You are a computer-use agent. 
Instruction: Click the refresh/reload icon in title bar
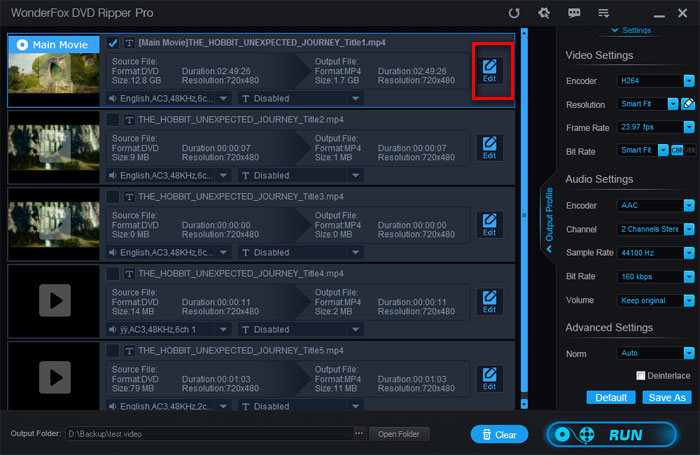click(514, 13)
